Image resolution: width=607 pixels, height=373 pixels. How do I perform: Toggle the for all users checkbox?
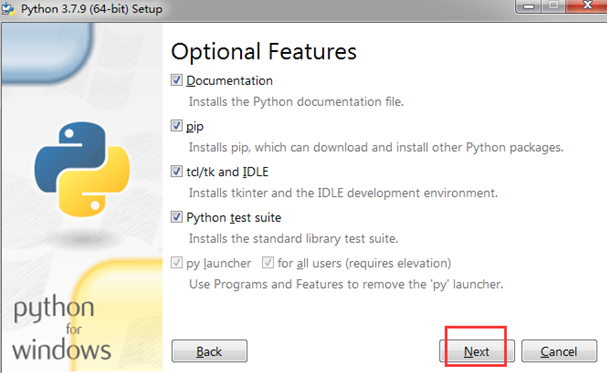(268, 263)
